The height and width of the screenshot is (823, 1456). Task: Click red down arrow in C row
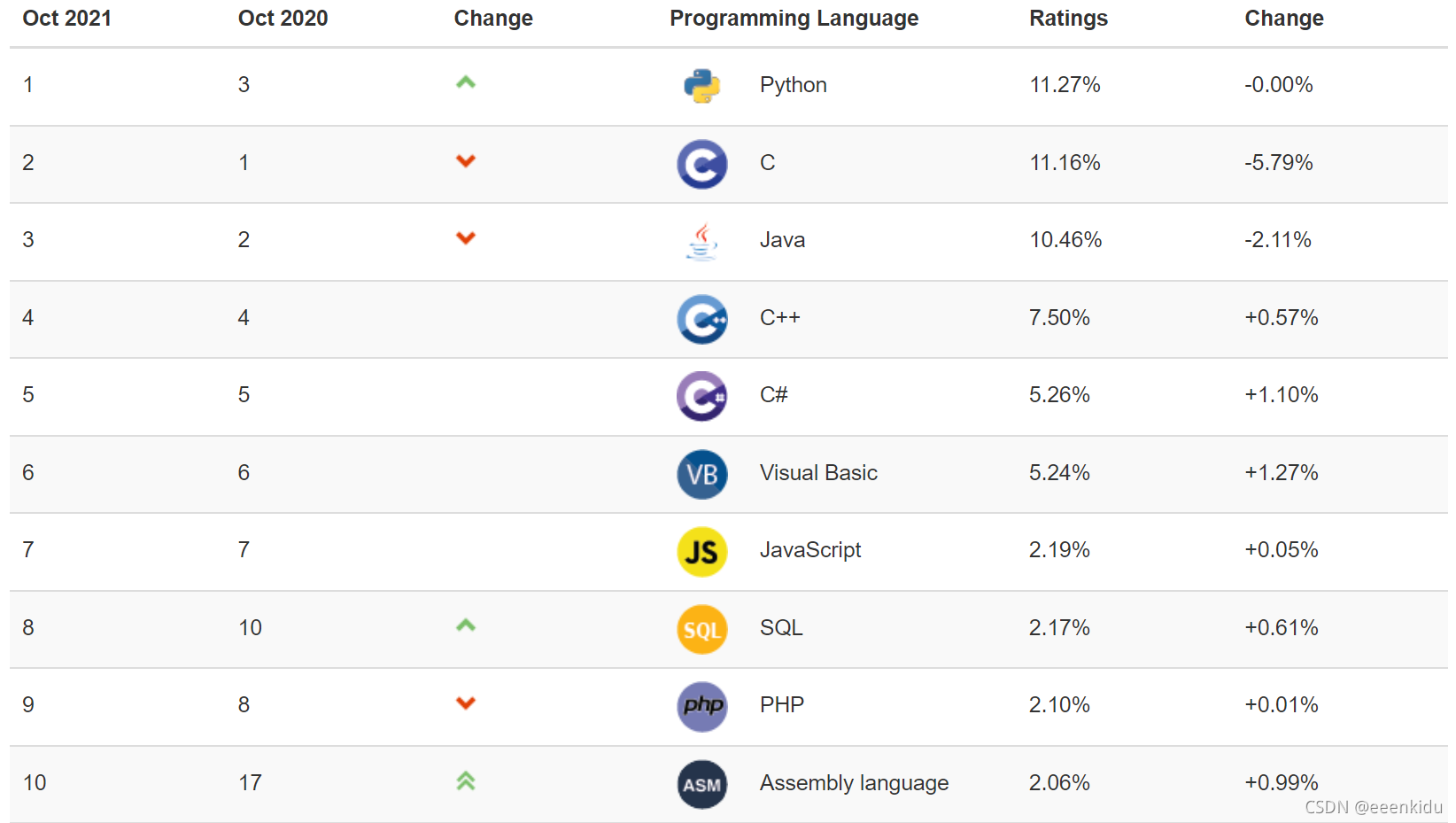click(x=466, y=160)
